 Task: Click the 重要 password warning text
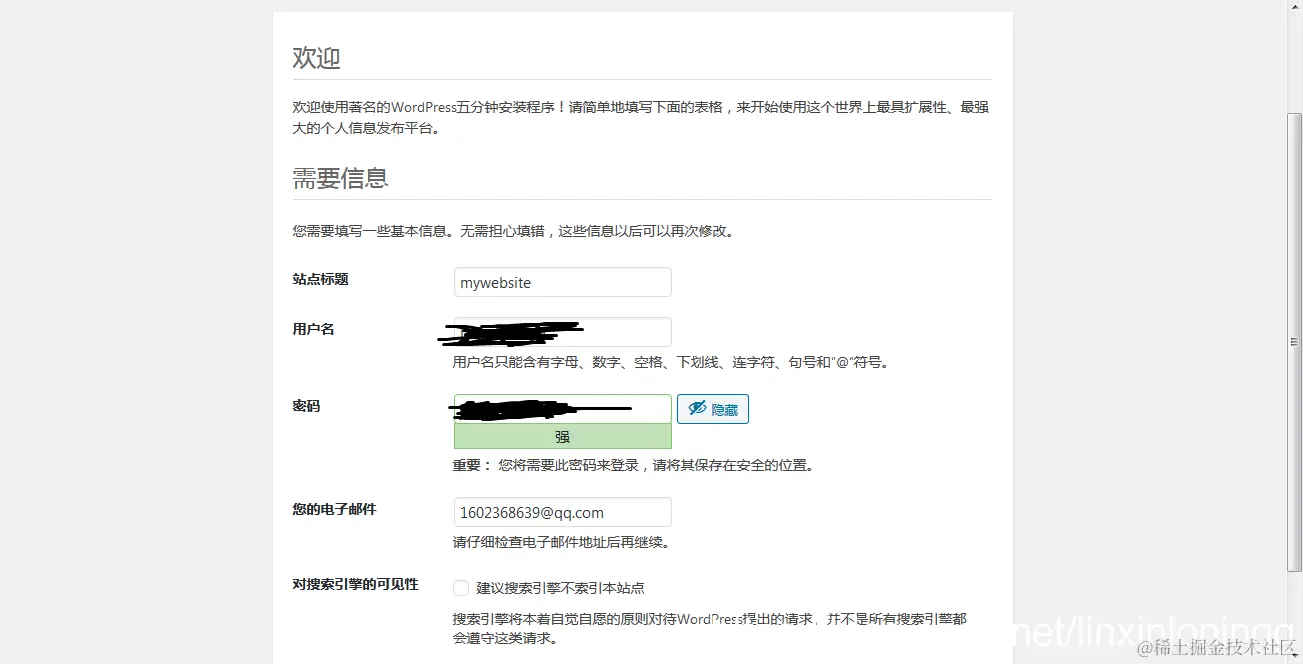[633, 465]
